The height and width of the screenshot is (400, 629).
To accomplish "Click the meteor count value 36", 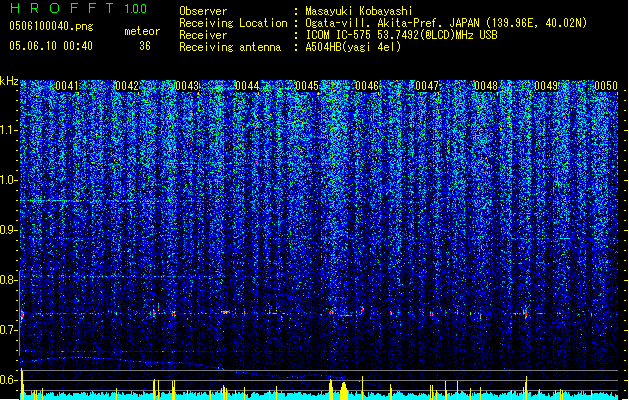I will pos(145,46).
